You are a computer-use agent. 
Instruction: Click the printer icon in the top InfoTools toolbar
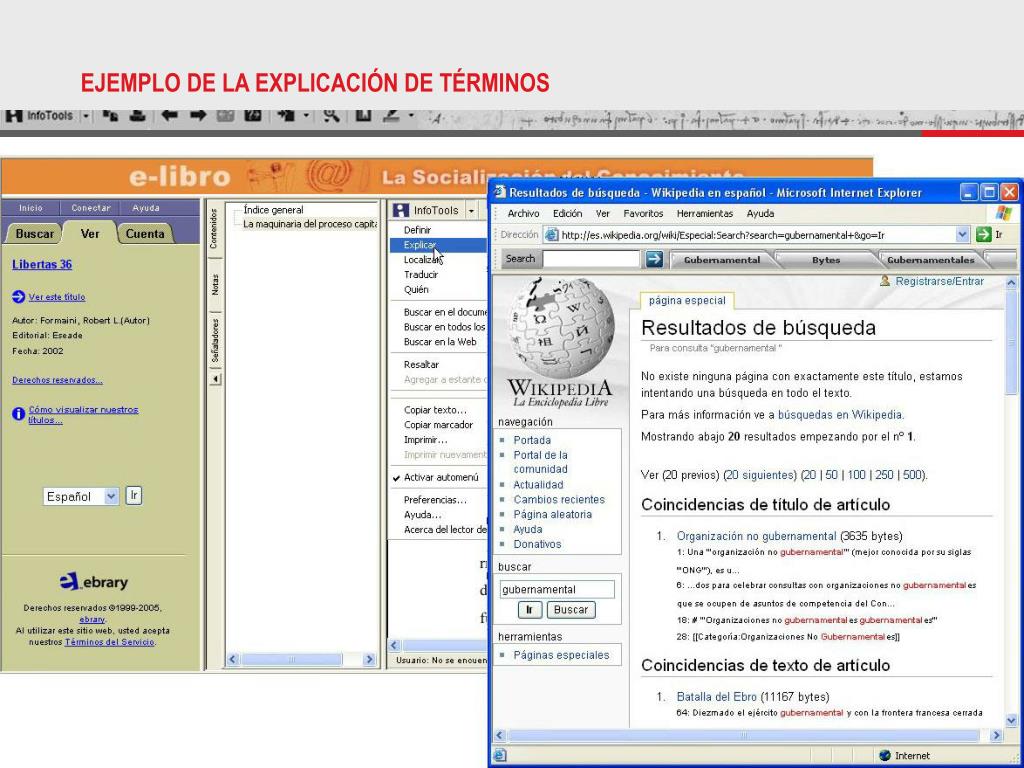click(139, 116)
